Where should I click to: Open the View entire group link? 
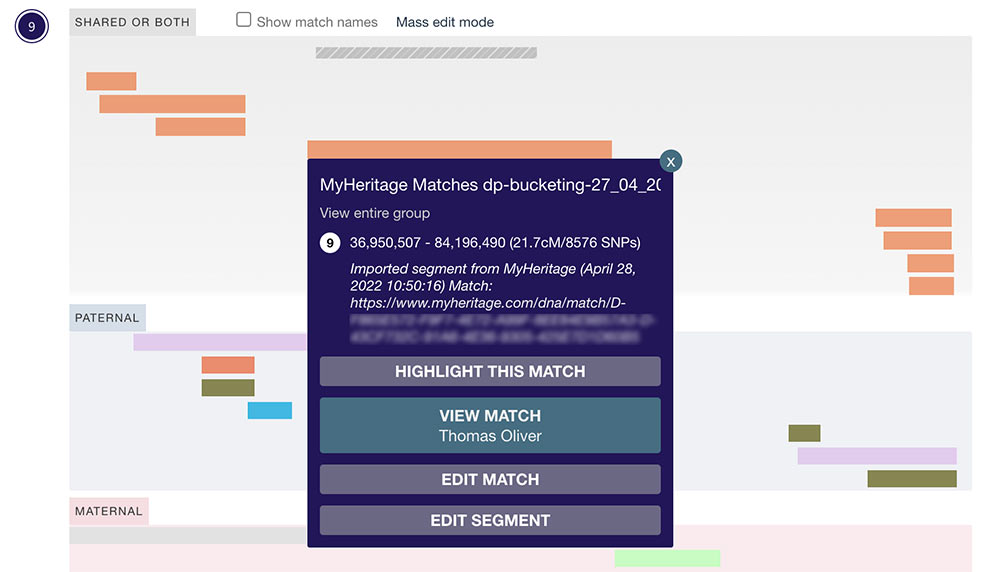click(374, 213)
